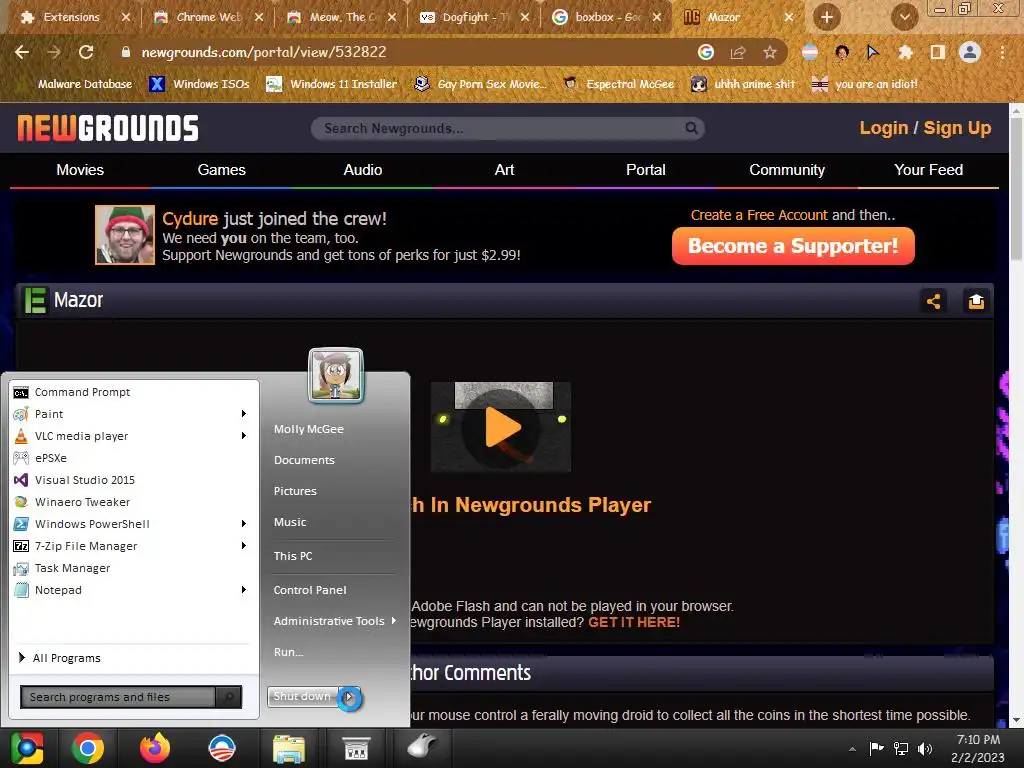Click GET IT HERE link

(634, 622)
